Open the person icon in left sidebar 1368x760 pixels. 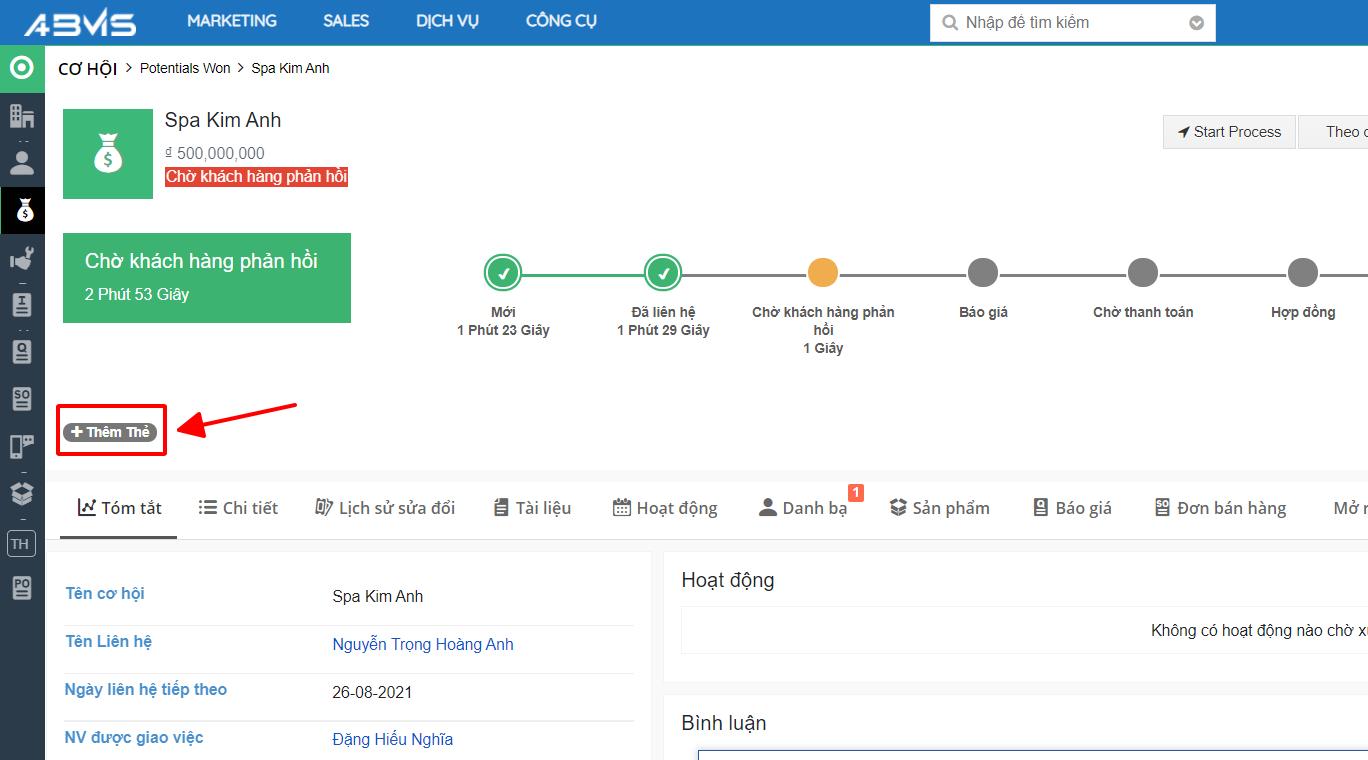point(22,162)
